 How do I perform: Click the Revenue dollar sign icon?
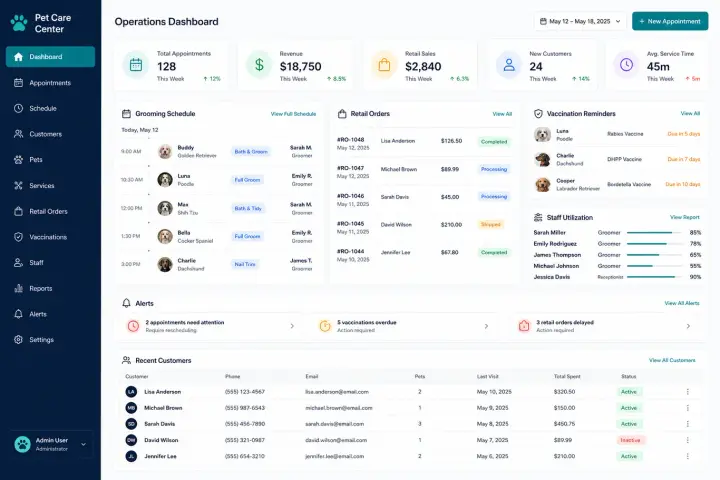[x=259, y=65]
